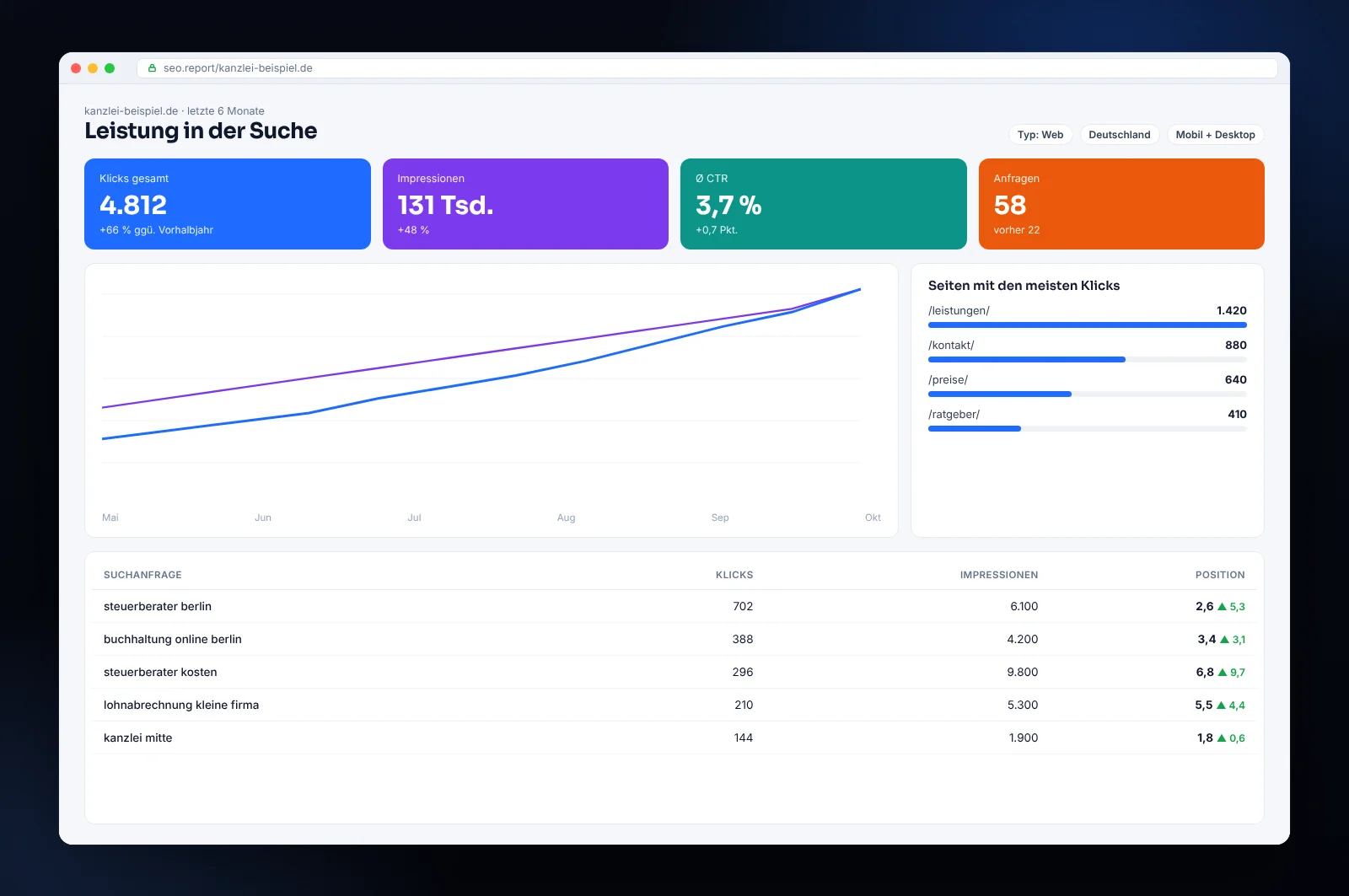The image size is (1349, 896).
Task: Sort by the IMPRESSIONEN column header
Action: (999, 575)
